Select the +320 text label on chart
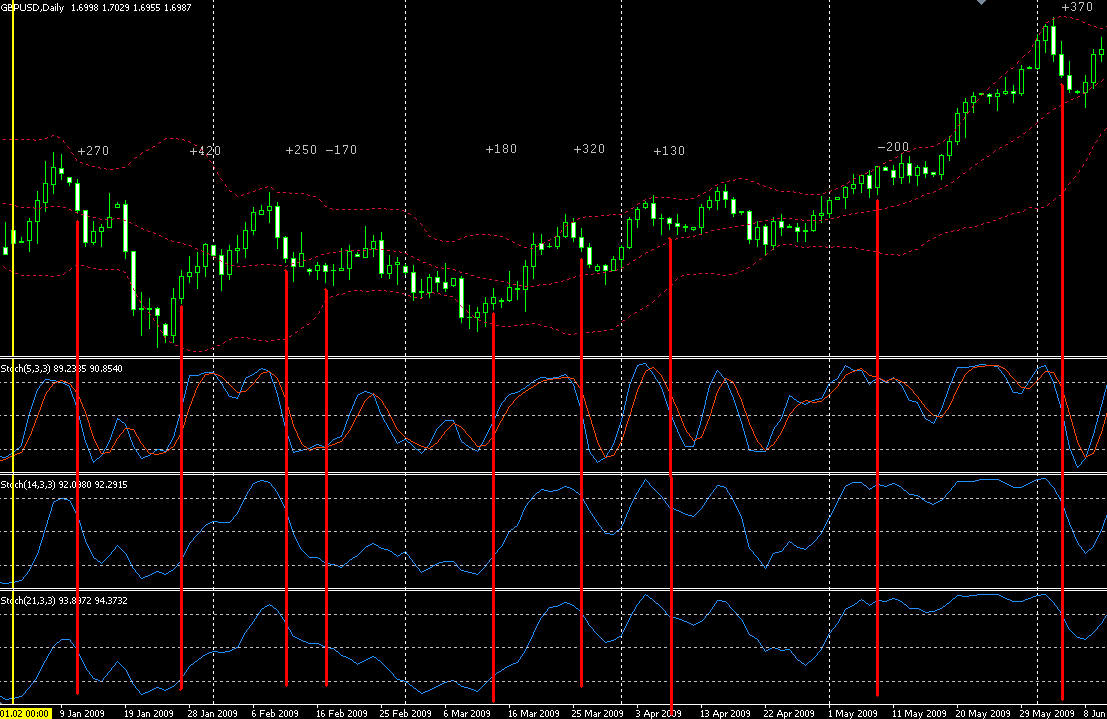The height and width of the screenshot is (719, 1107). (590, 149)
